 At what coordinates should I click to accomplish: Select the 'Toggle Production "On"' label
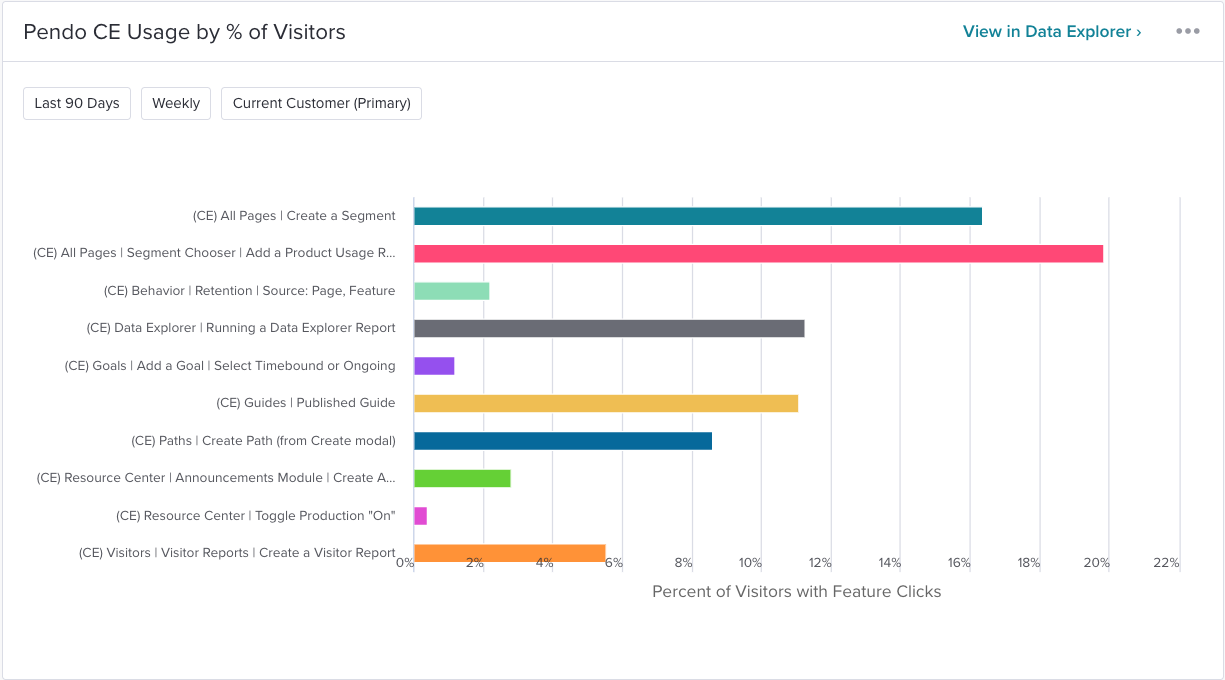(x=255, y=516)
